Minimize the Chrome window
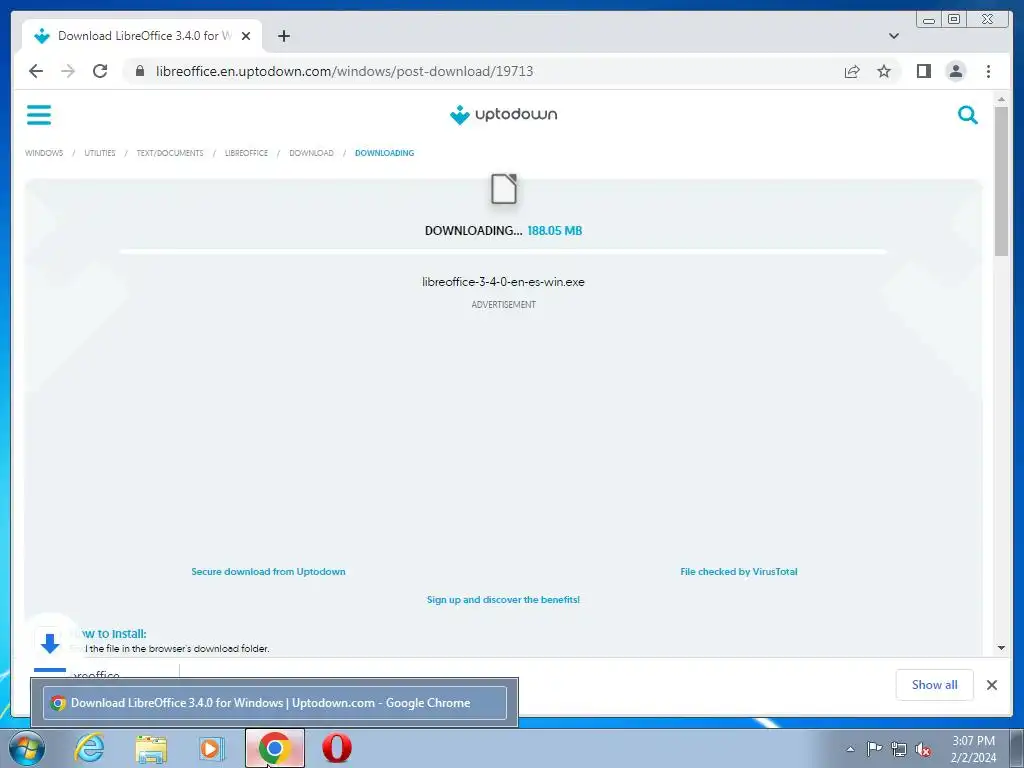The image size is (1024, 768). [929, 20]
